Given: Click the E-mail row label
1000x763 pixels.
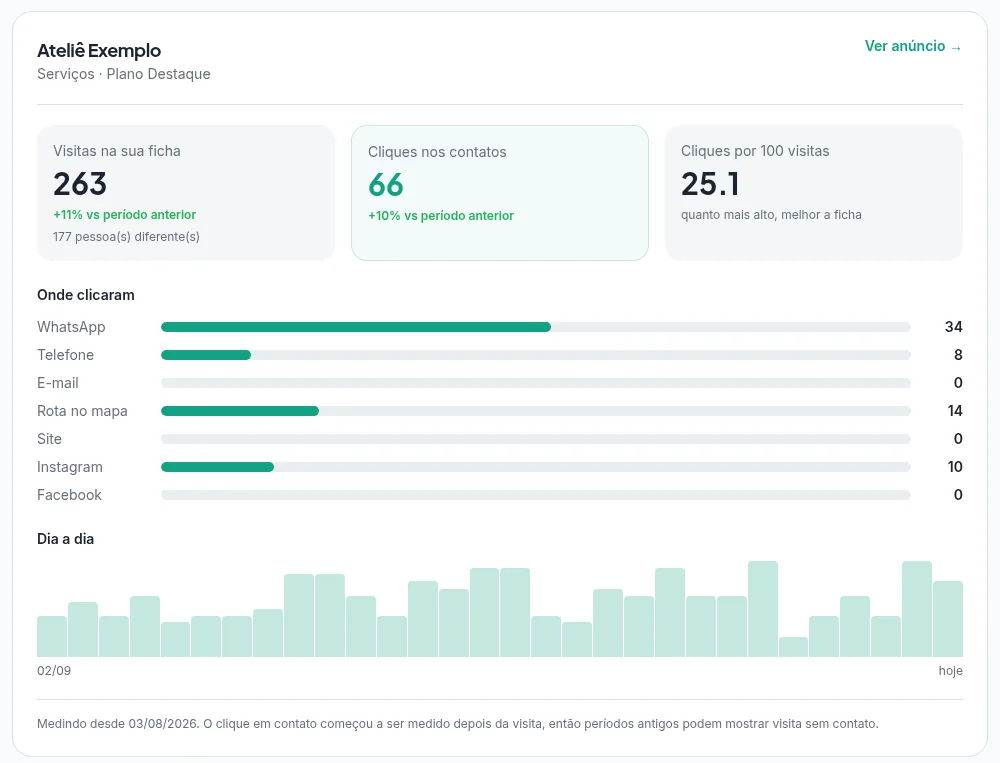Looking at the screenshot, I should tap(57, 383).
